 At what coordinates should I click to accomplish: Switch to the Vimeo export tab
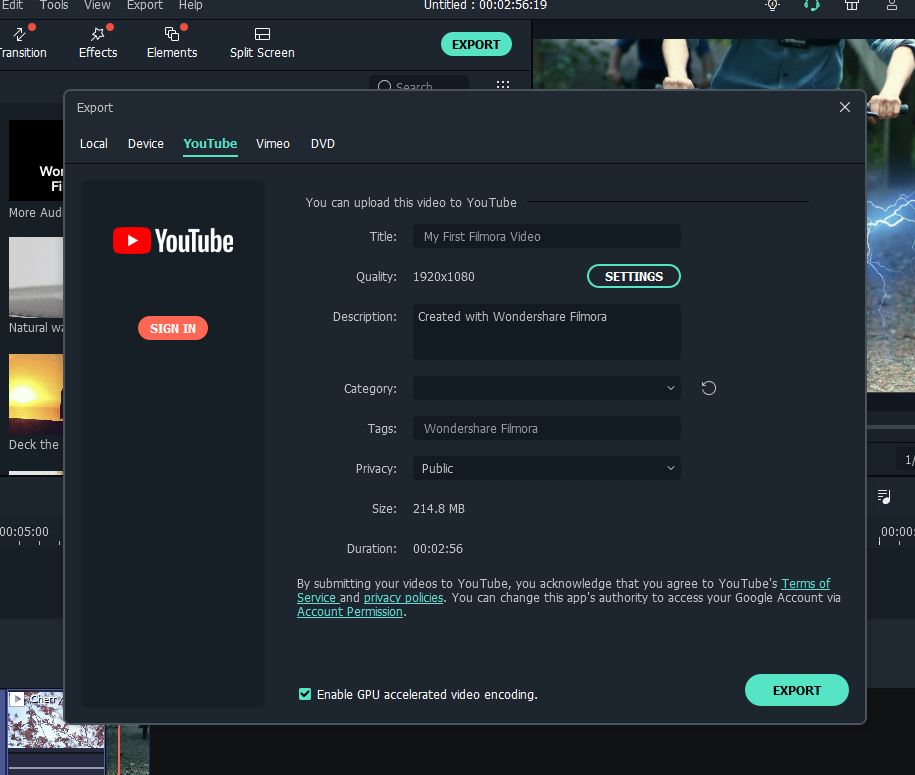[x=273, y=144]
